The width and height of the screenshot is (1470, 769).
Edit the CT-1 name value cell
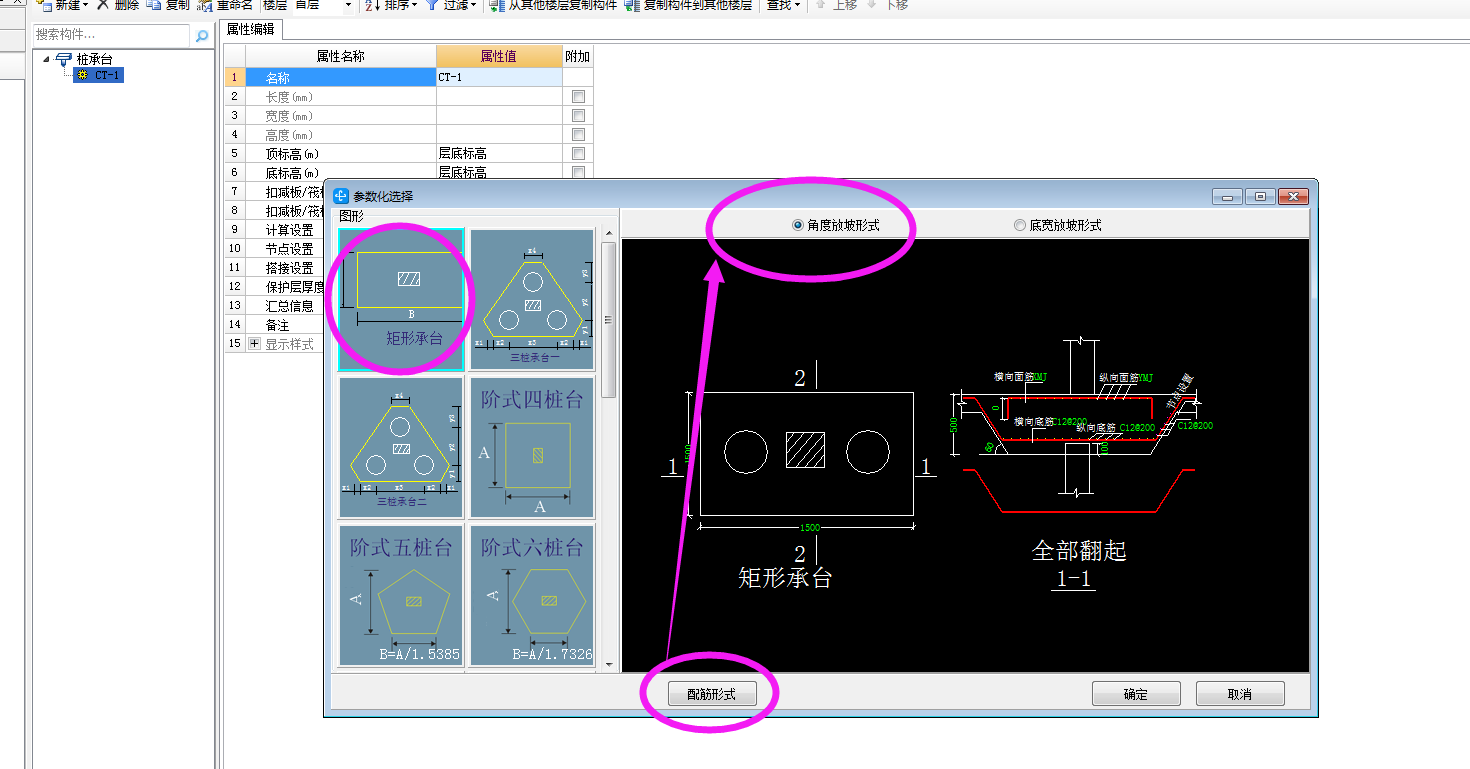click(x=499, y=77)
